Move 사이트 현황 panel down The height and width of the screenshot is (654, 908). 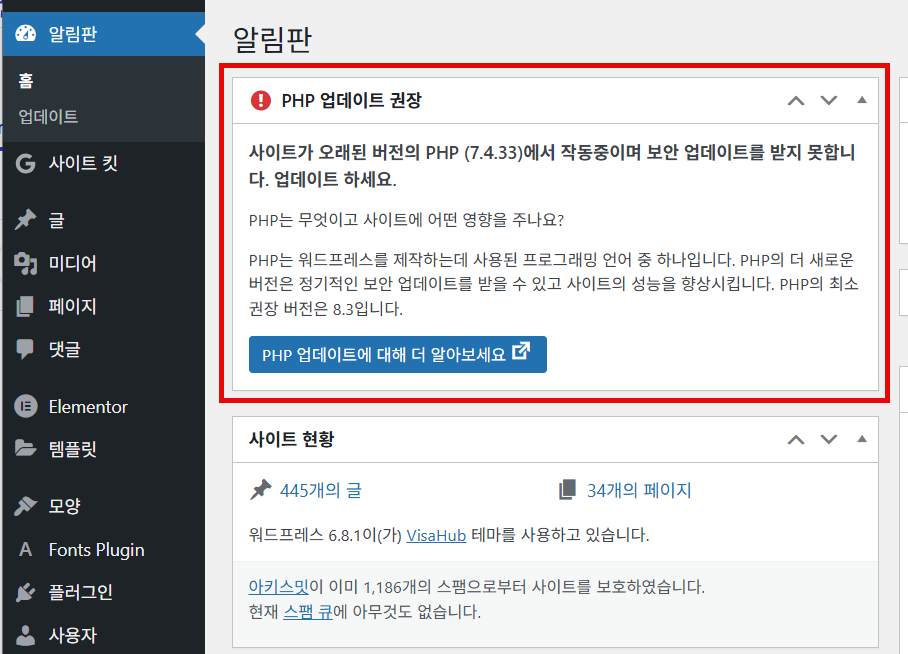click(829, 440)
